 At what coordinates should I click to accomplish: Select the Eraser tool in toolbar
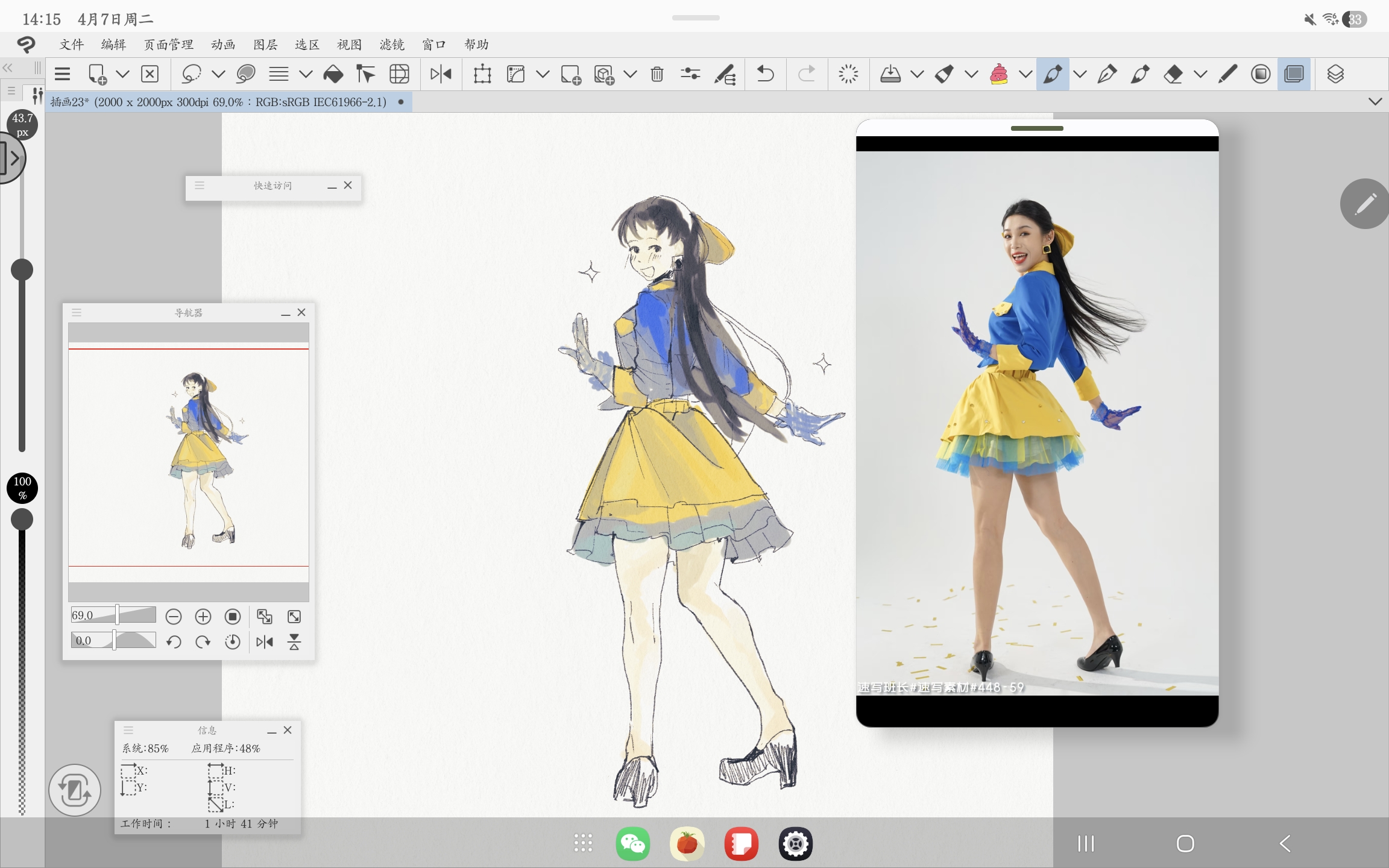1173,74
